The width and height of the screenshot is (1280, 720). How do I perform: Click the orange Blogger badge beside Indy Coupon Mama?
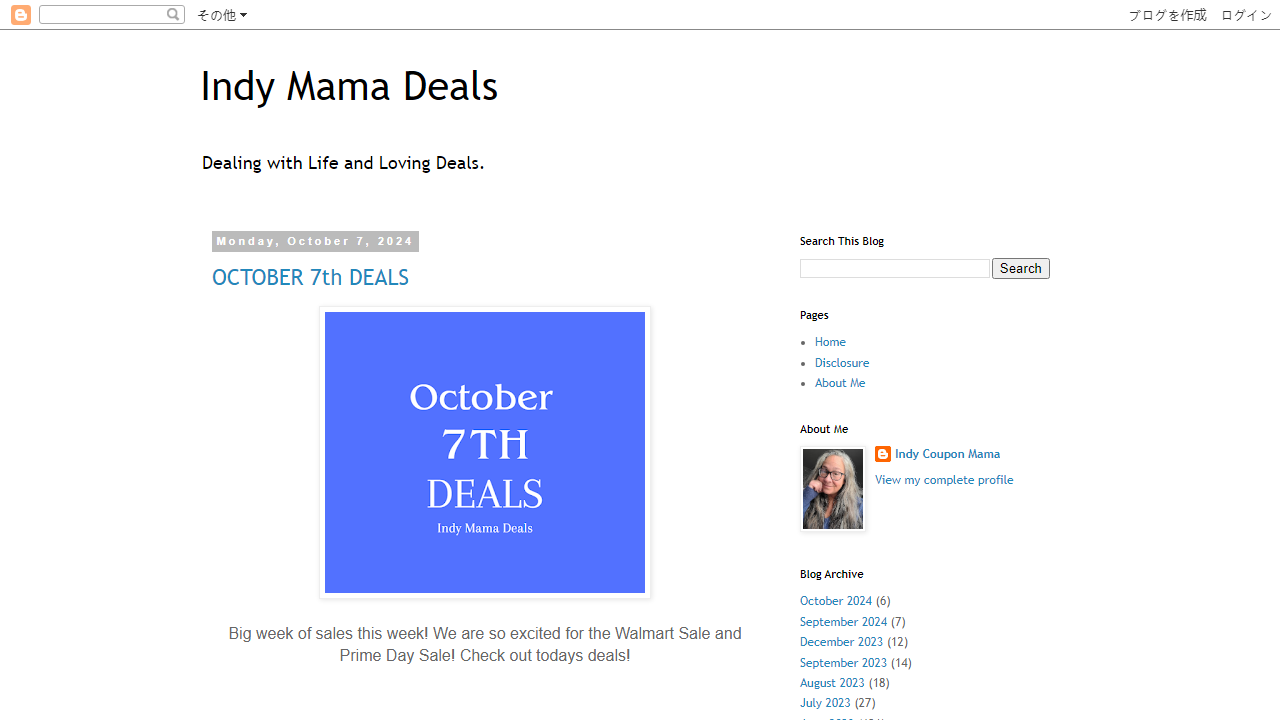[883, 454]
